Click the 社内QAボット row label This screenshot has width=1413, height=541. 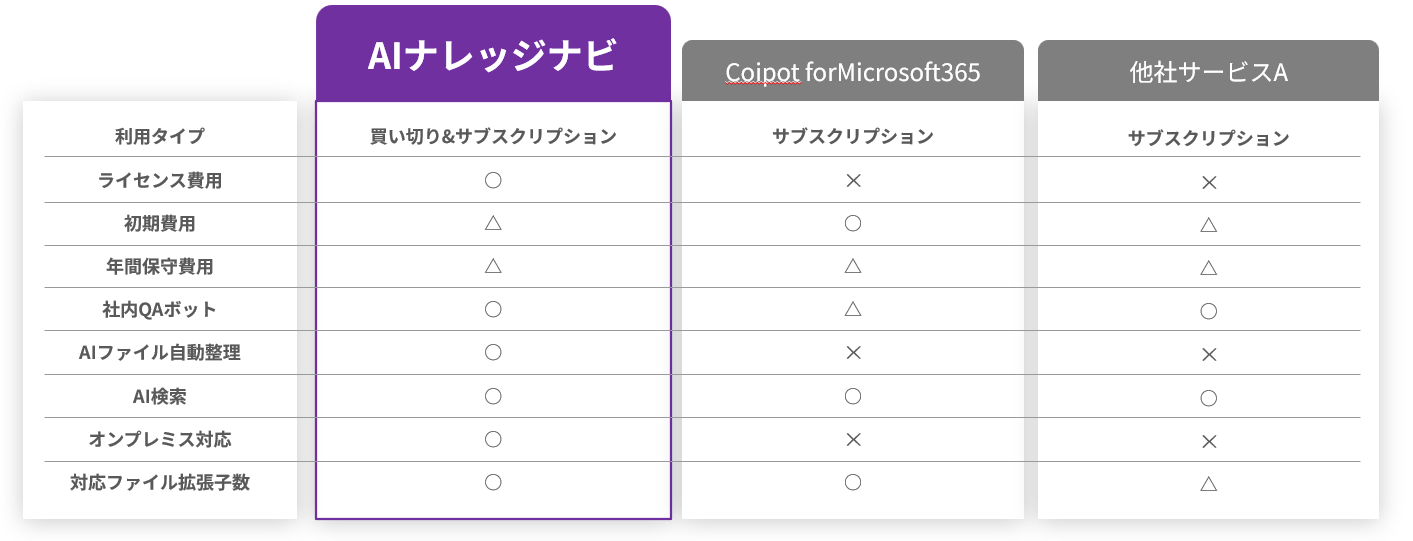click(160, 309)
